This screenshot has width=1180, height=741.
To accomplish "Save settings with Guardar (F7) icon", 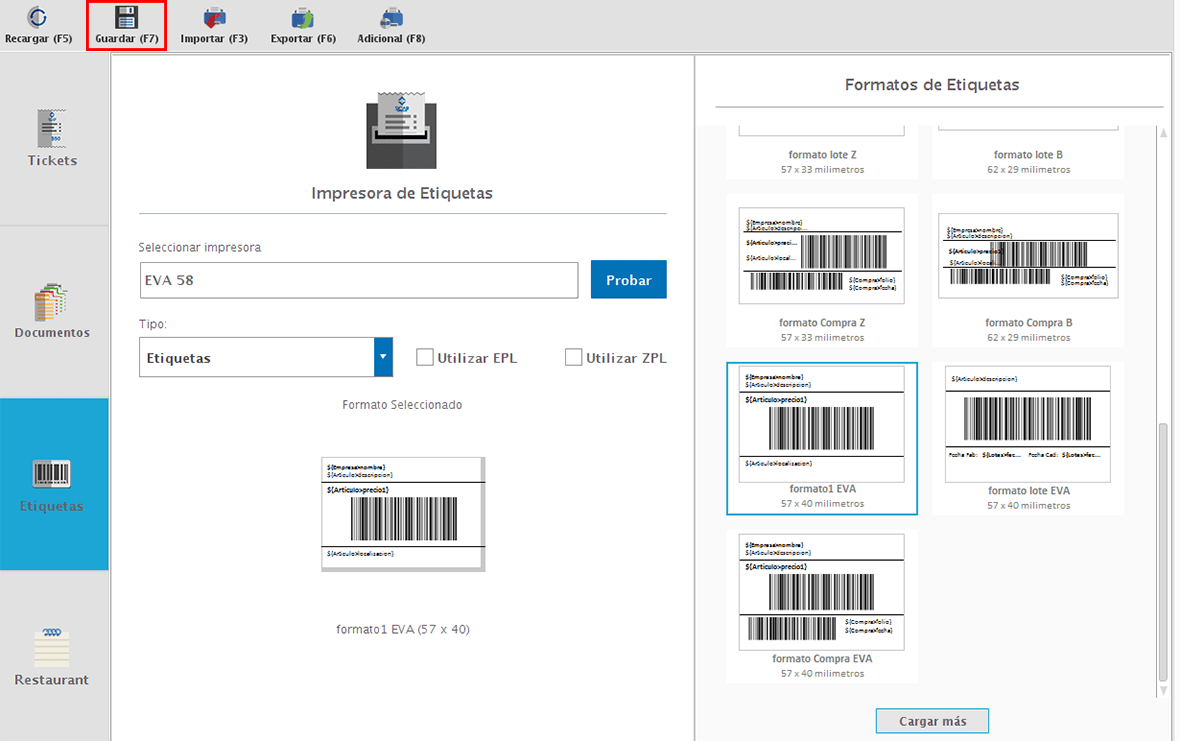I will click(126, 19).
